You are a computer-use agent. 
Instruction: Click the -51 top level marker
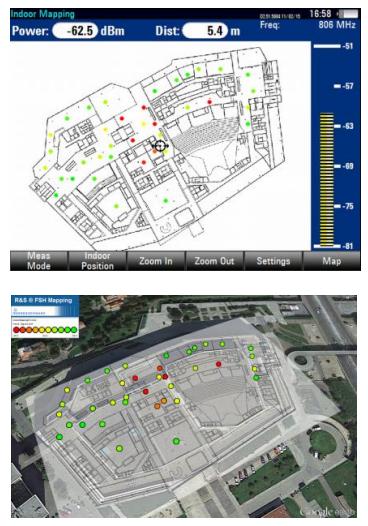(333, 46)
